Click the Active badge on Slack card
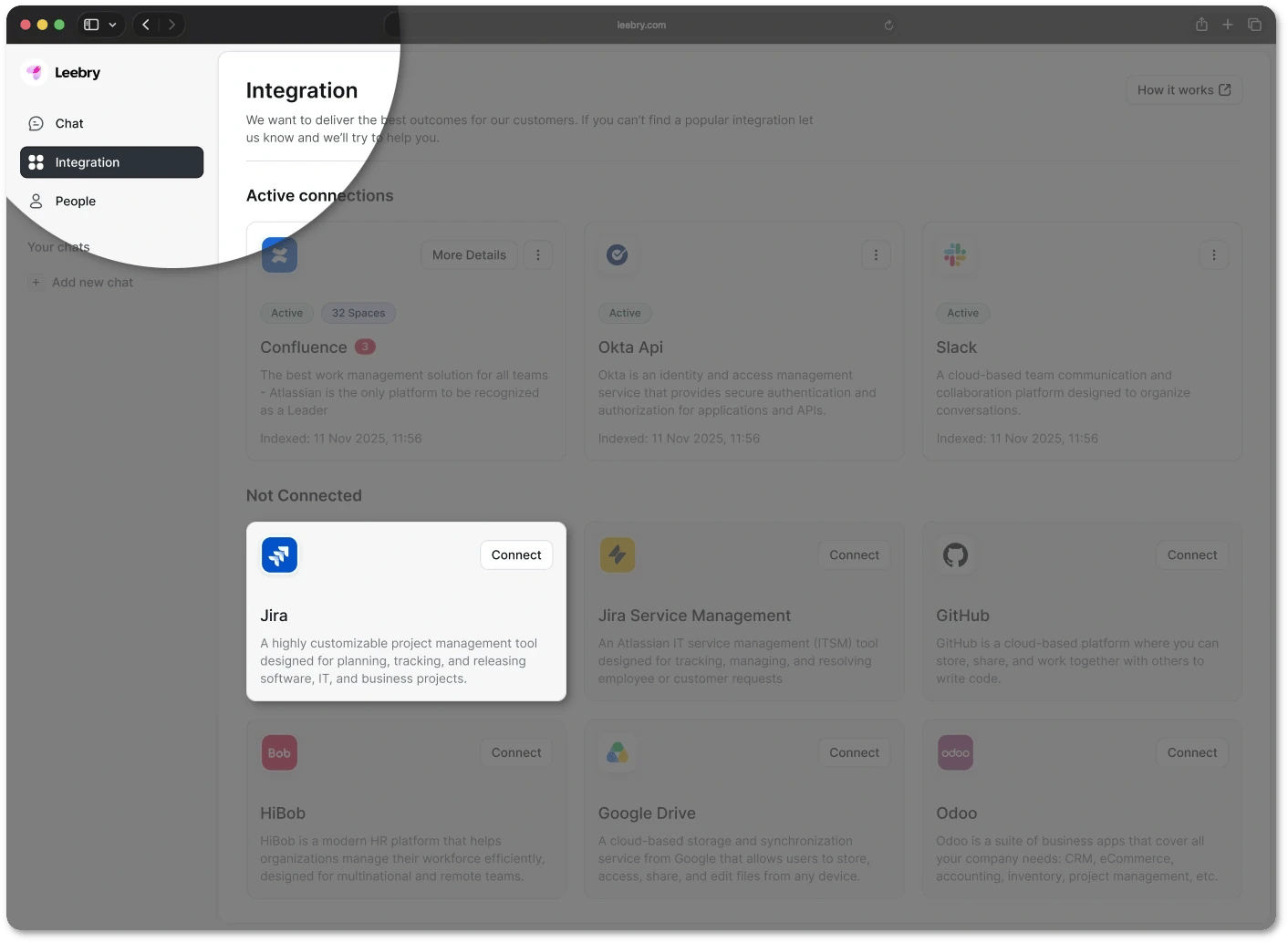This screenshot has width=1288, height=943. [962, 313]
